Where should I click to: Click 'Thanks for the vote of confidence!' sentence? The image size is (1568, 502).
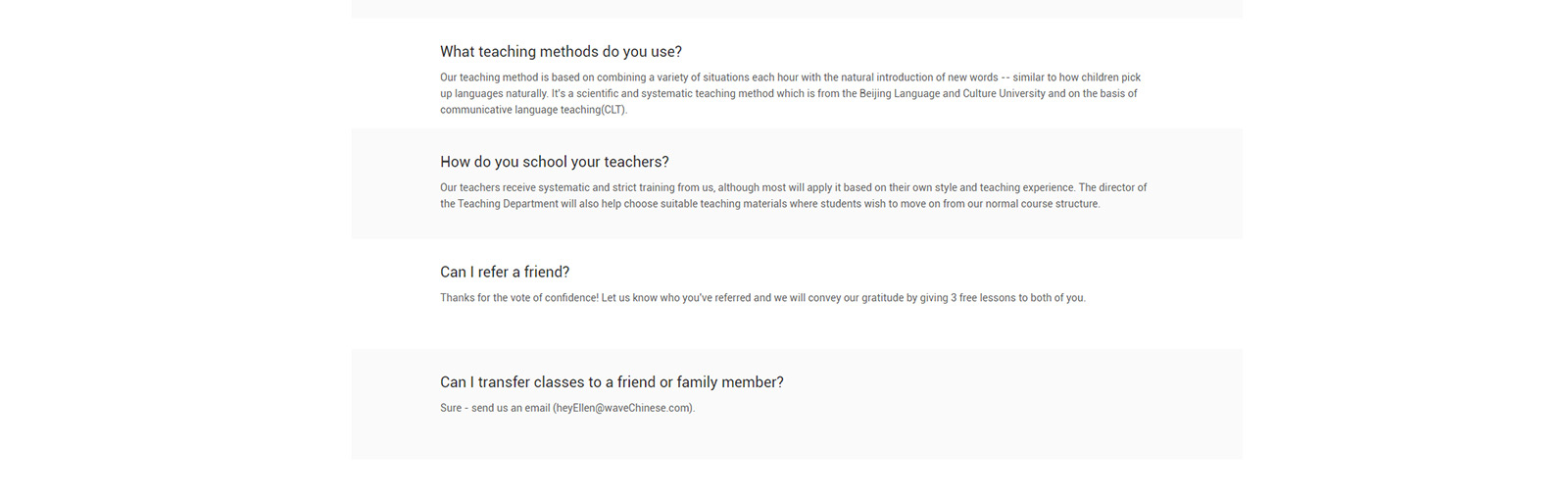(x=518, y=298)
